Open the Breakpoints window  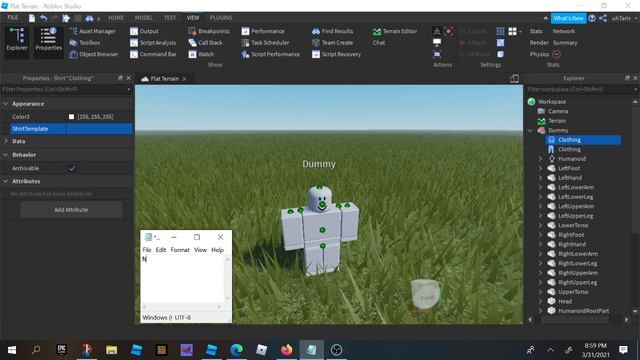[x=209, y=31]
